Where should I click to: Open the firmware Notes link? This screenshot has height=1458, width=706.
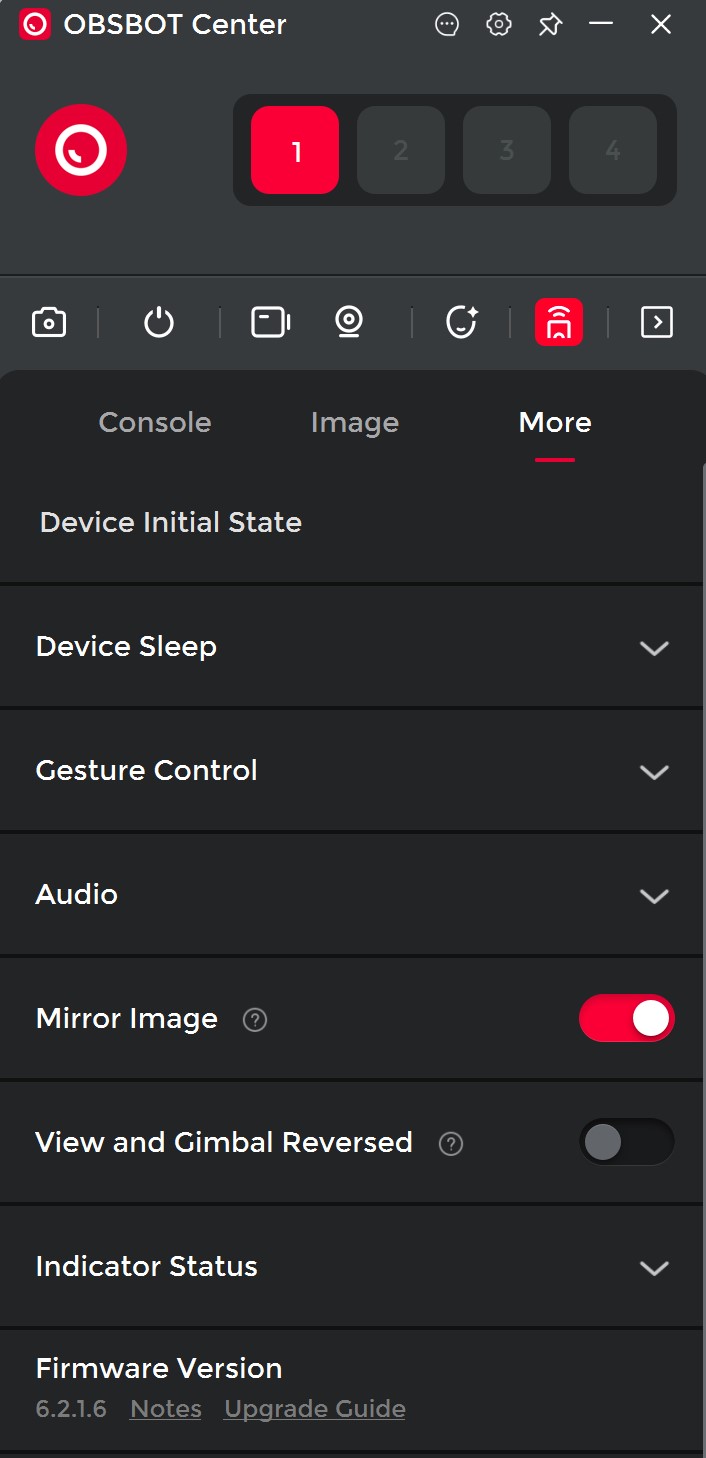point(166,1409)
